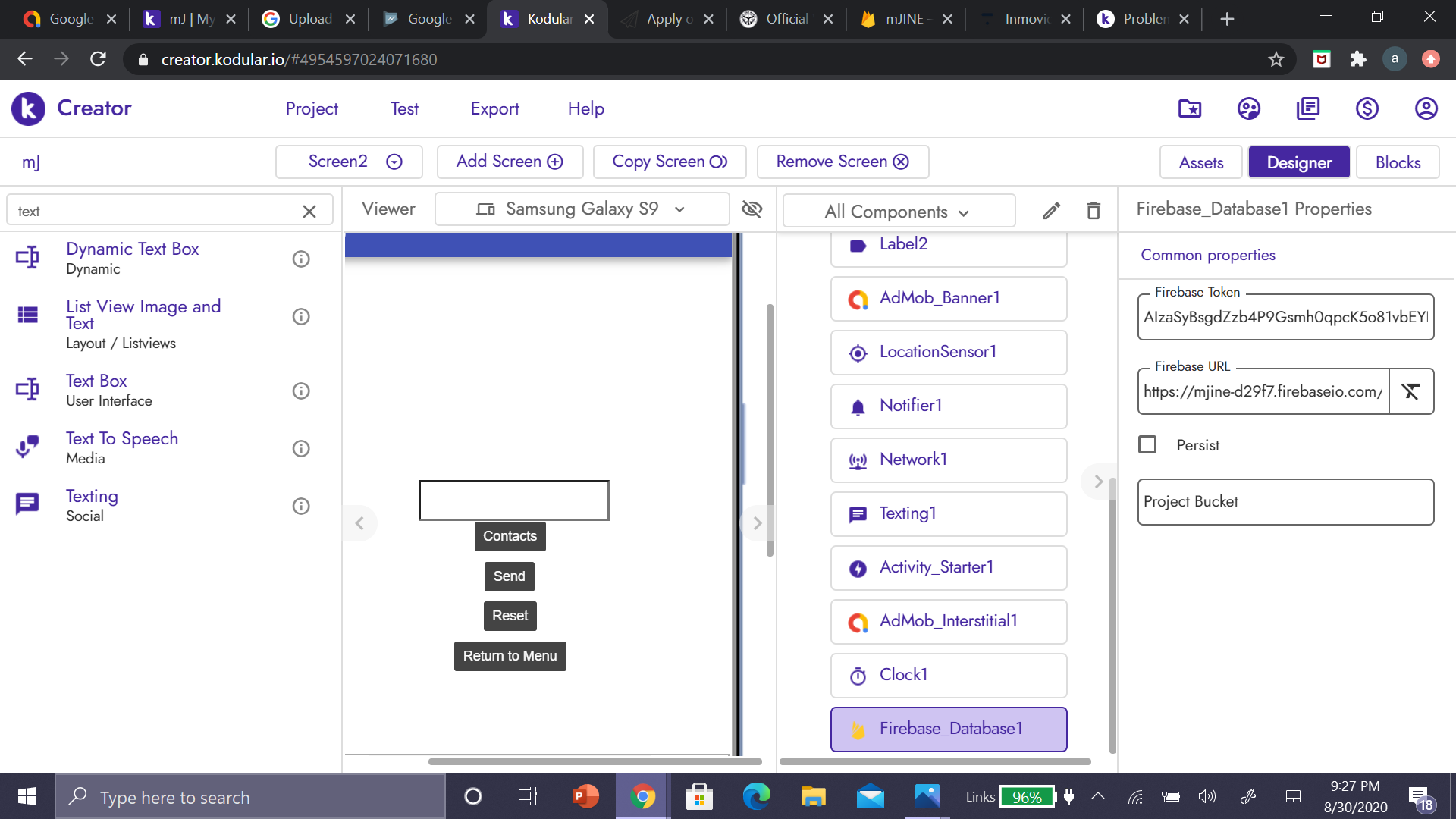Open the imported projects folder icon
The height and width of the screenshot is (819, 1456).
click(x=1189, y=108)
